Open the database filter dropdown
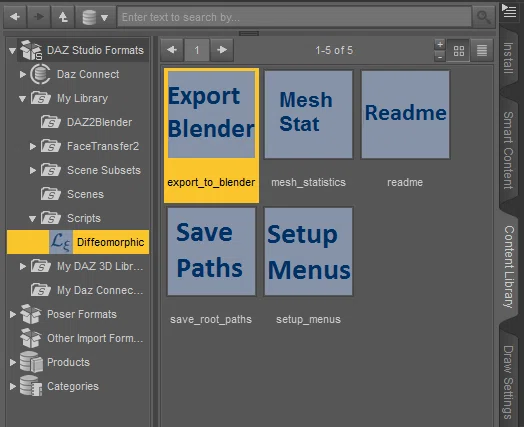The height and width of the screenshot is (427, 524). coord(95,17)
